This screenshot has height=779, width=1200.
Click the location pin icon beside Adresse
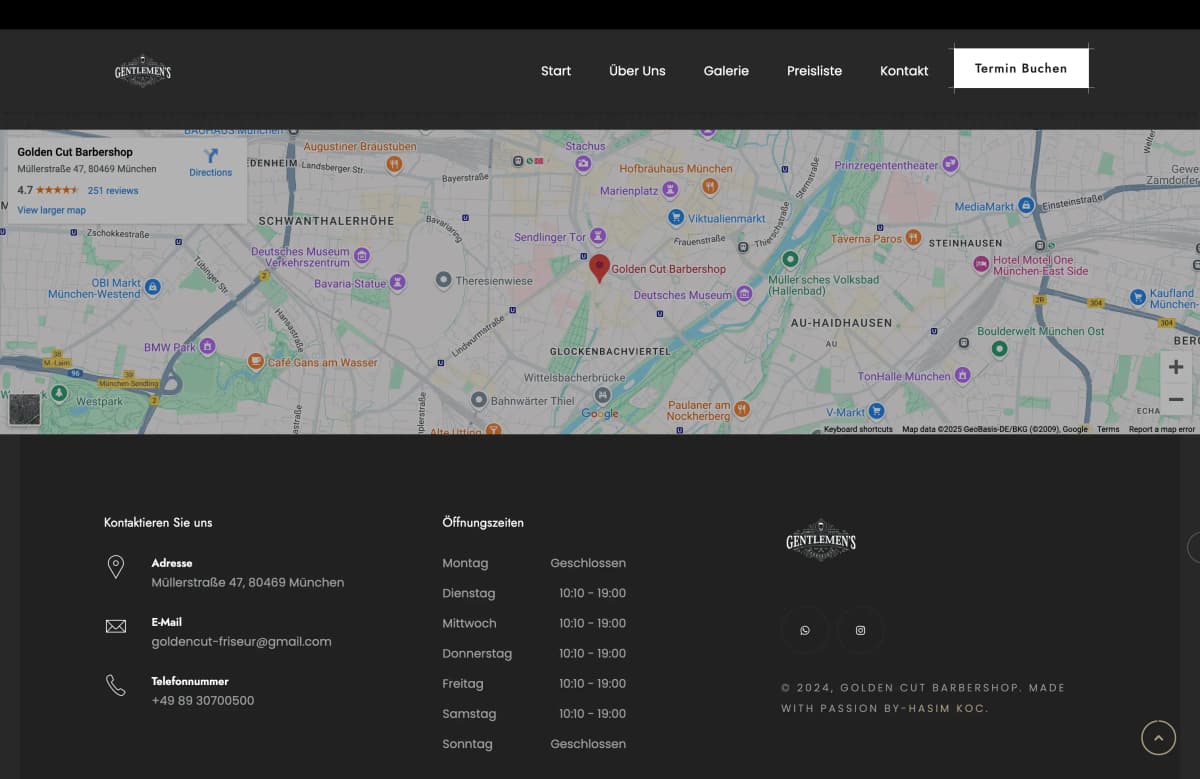(116, 568)
